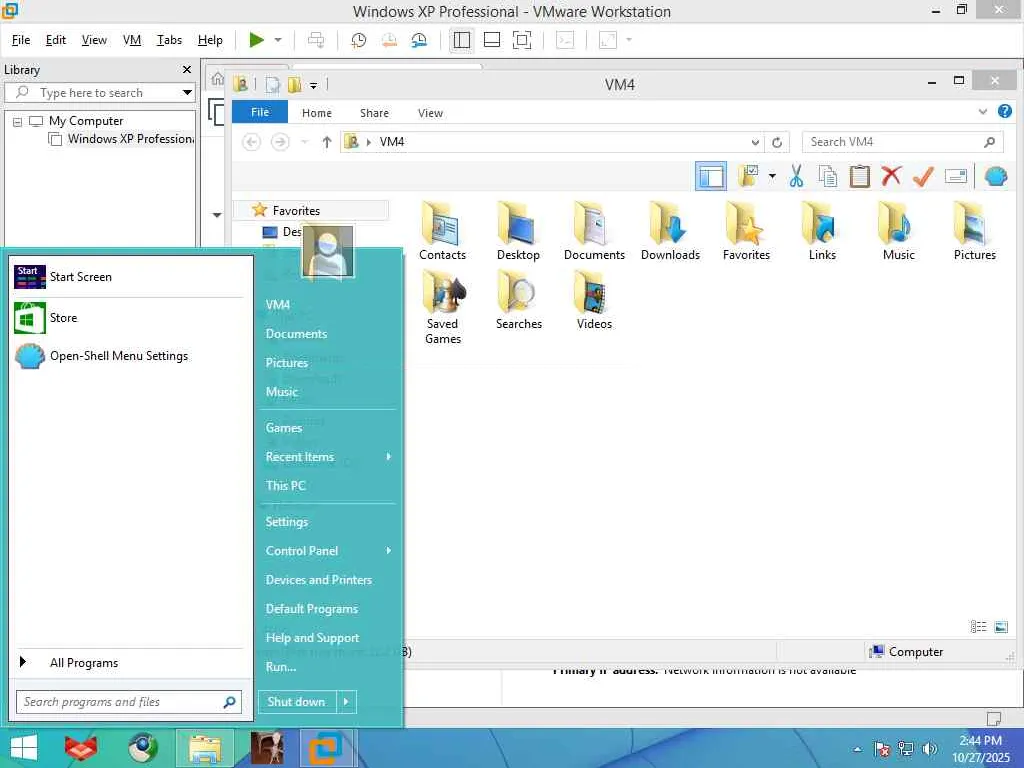1024x768 pixels.
Task: Collapse the My Computer tree node
Action: 18,121
